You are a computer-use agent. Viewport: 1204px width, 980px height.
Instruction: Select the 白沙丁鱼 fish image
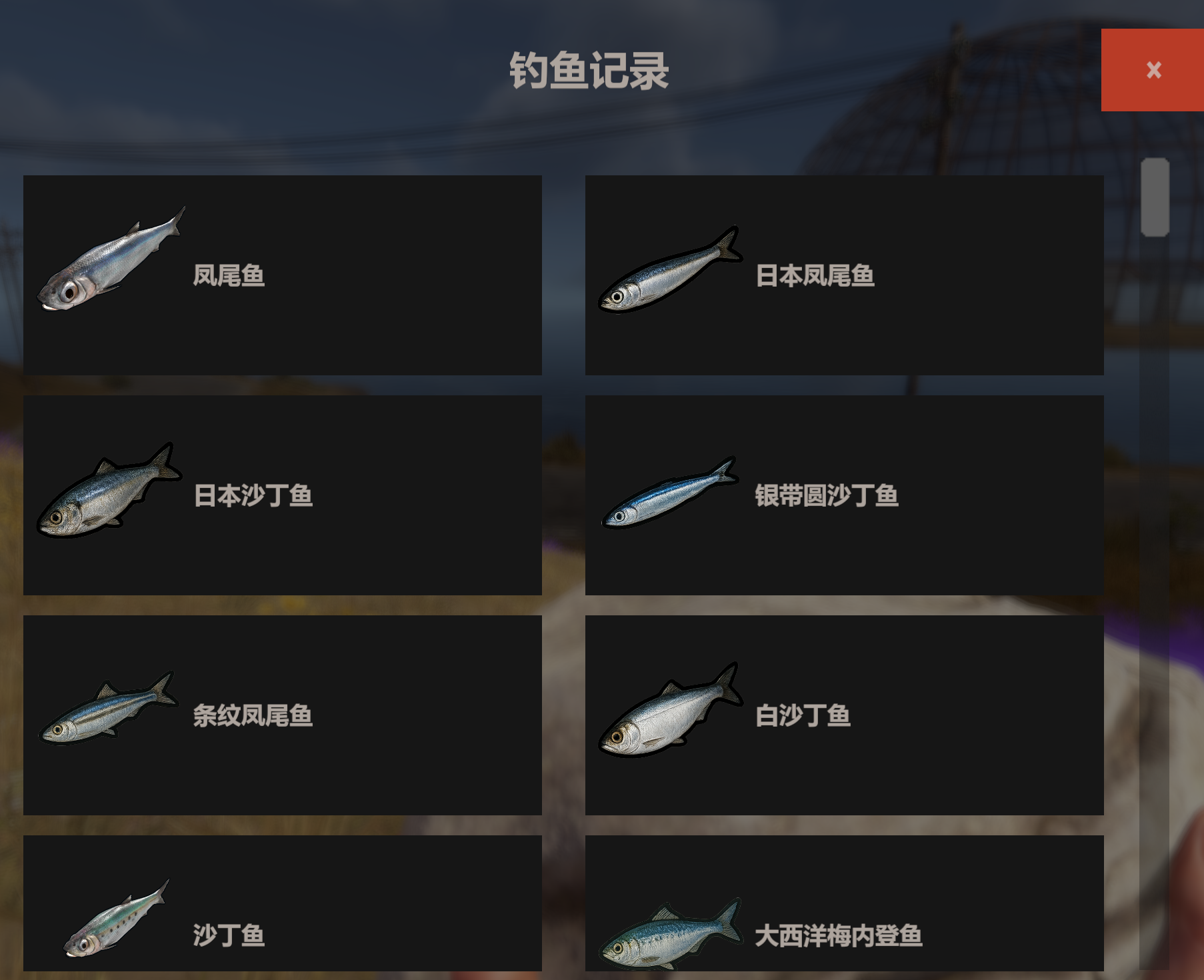click(x=671, y=710)
